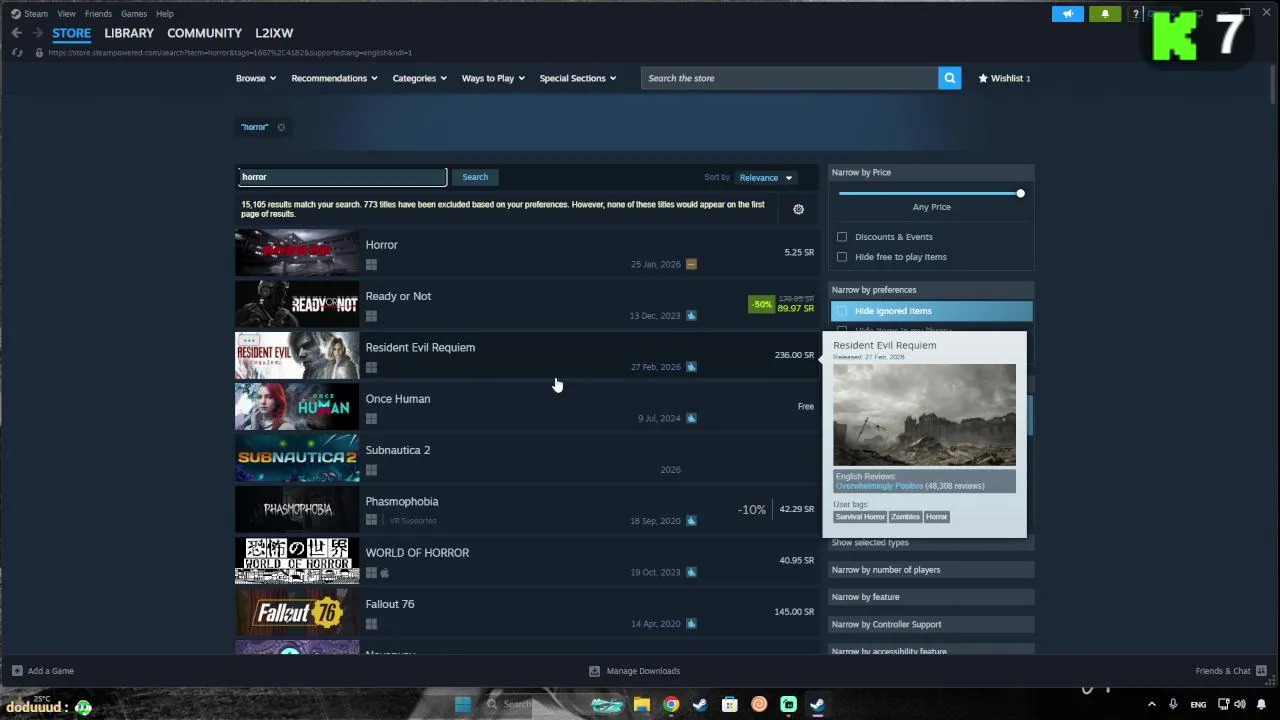Open Resident Evil Requiem result
This screenshot has width=1280, height=720.
[x=527, y=355]
